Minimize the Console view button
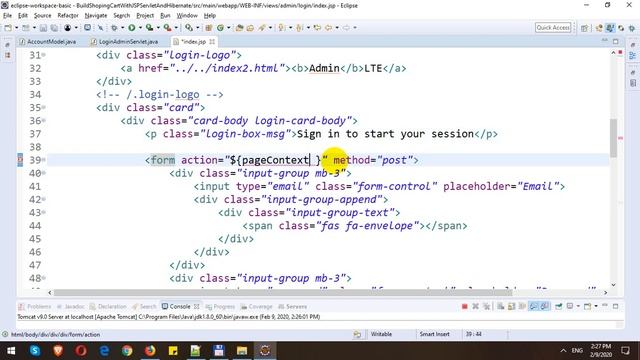 [x=605, y=306]
